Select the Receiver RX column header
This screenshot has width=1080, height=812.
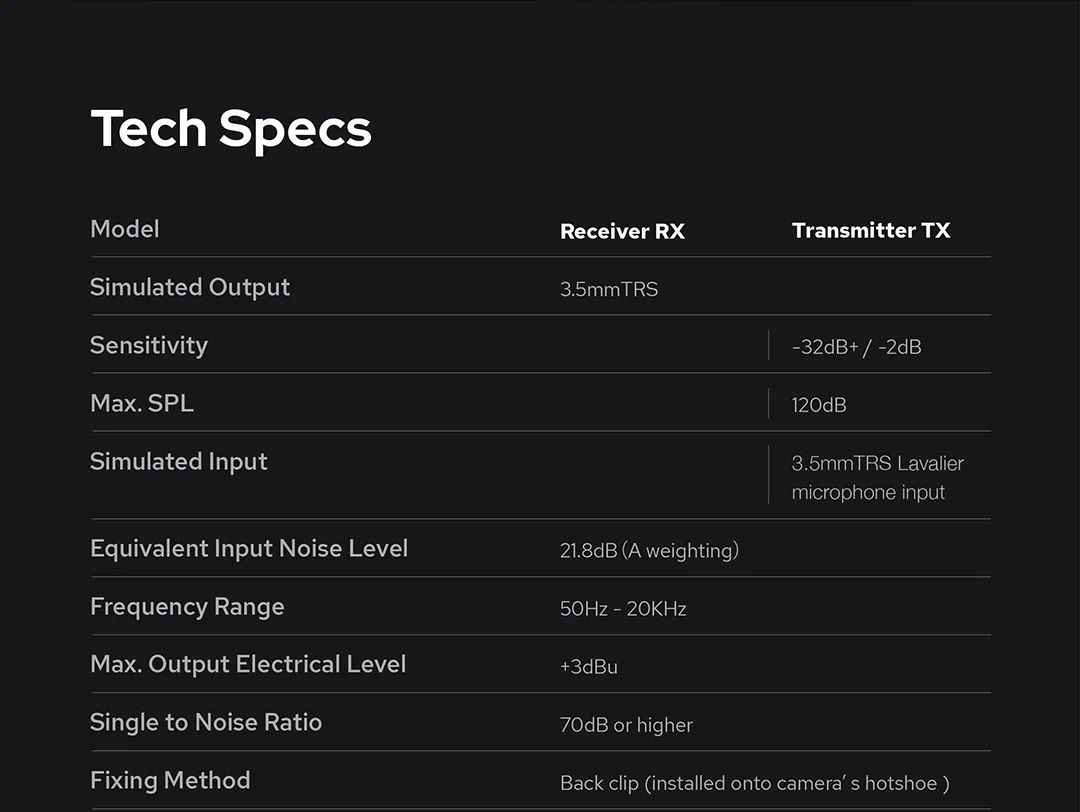pos(622,231)
